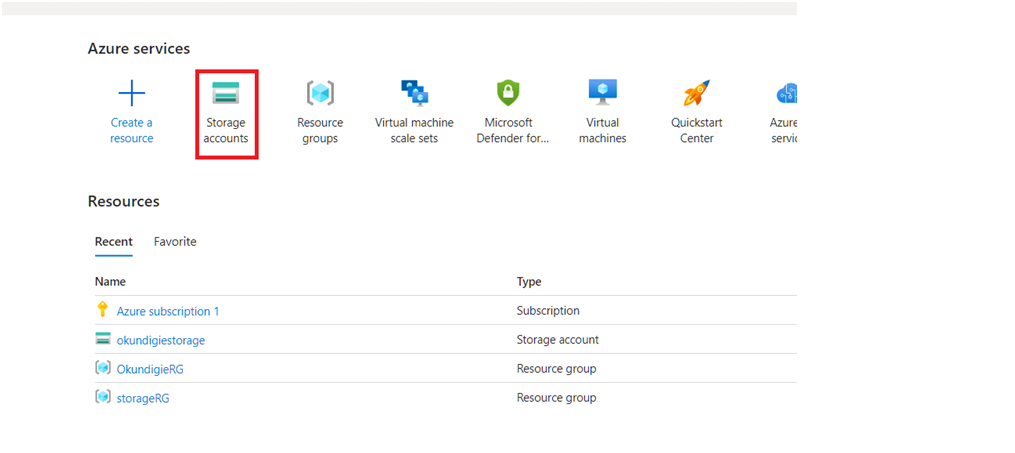Click the storage icon beside okundigiestorage

coord(103,339)
